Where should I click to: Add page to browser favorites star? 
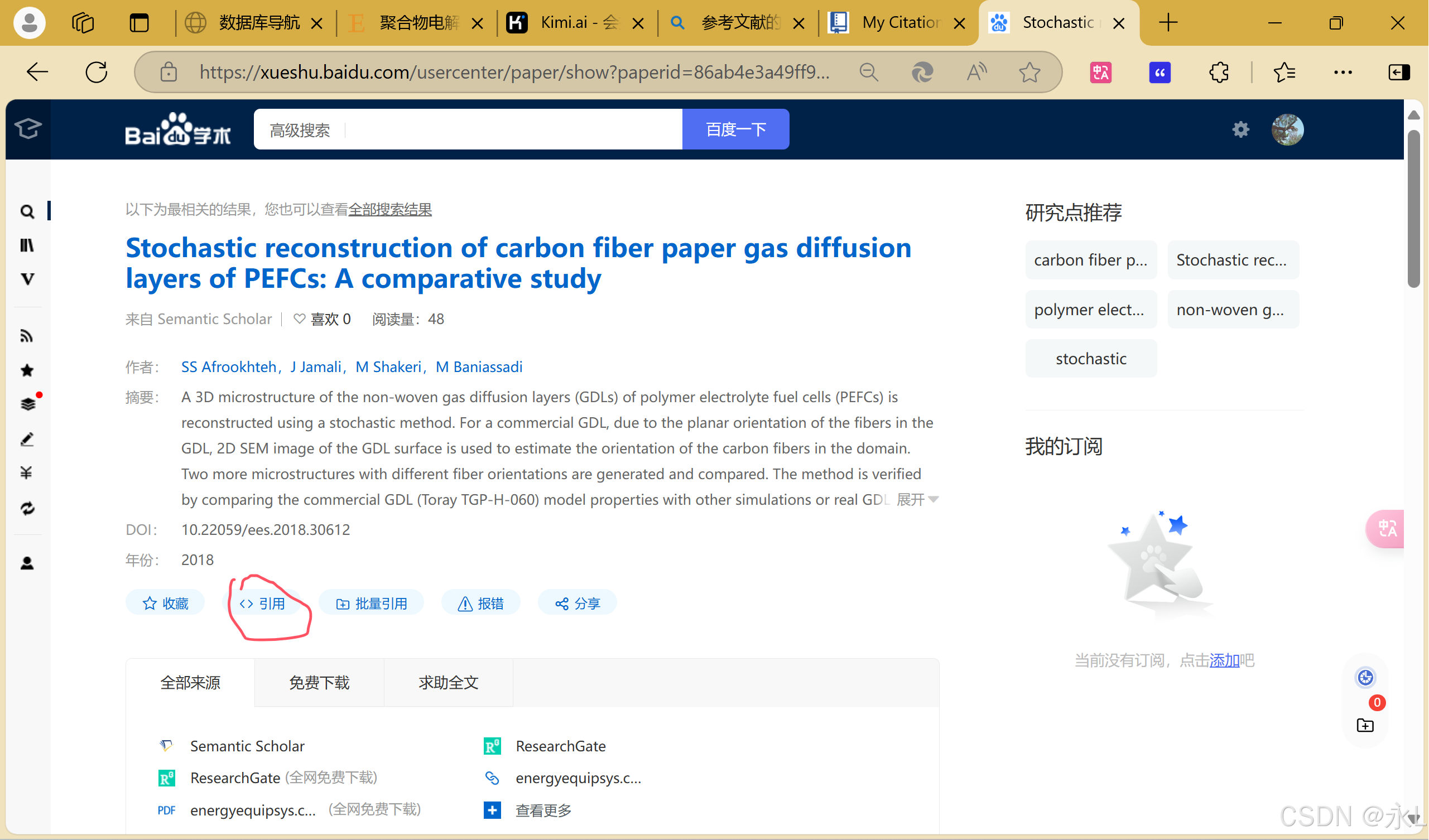pos(1029,72)
